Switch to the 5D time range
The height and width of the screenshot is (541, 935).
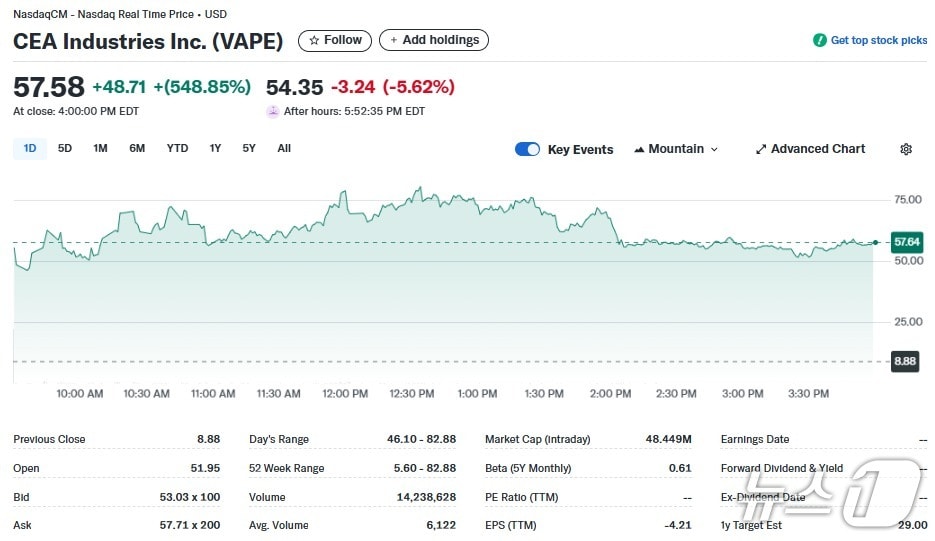[x=65, y=149]
